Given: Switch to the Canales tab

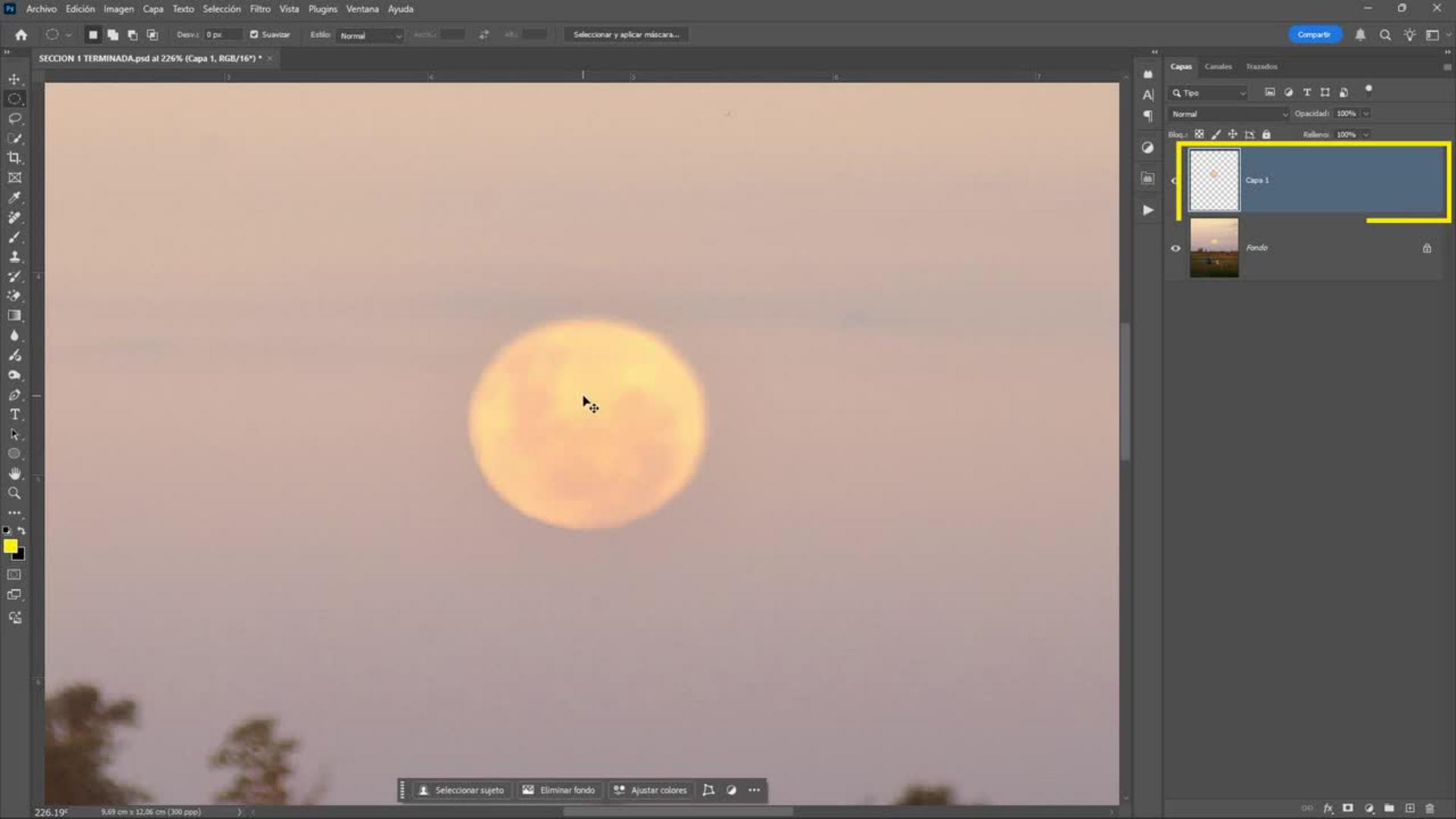Looking at the screenshot, I should (x=1218, y=67).
